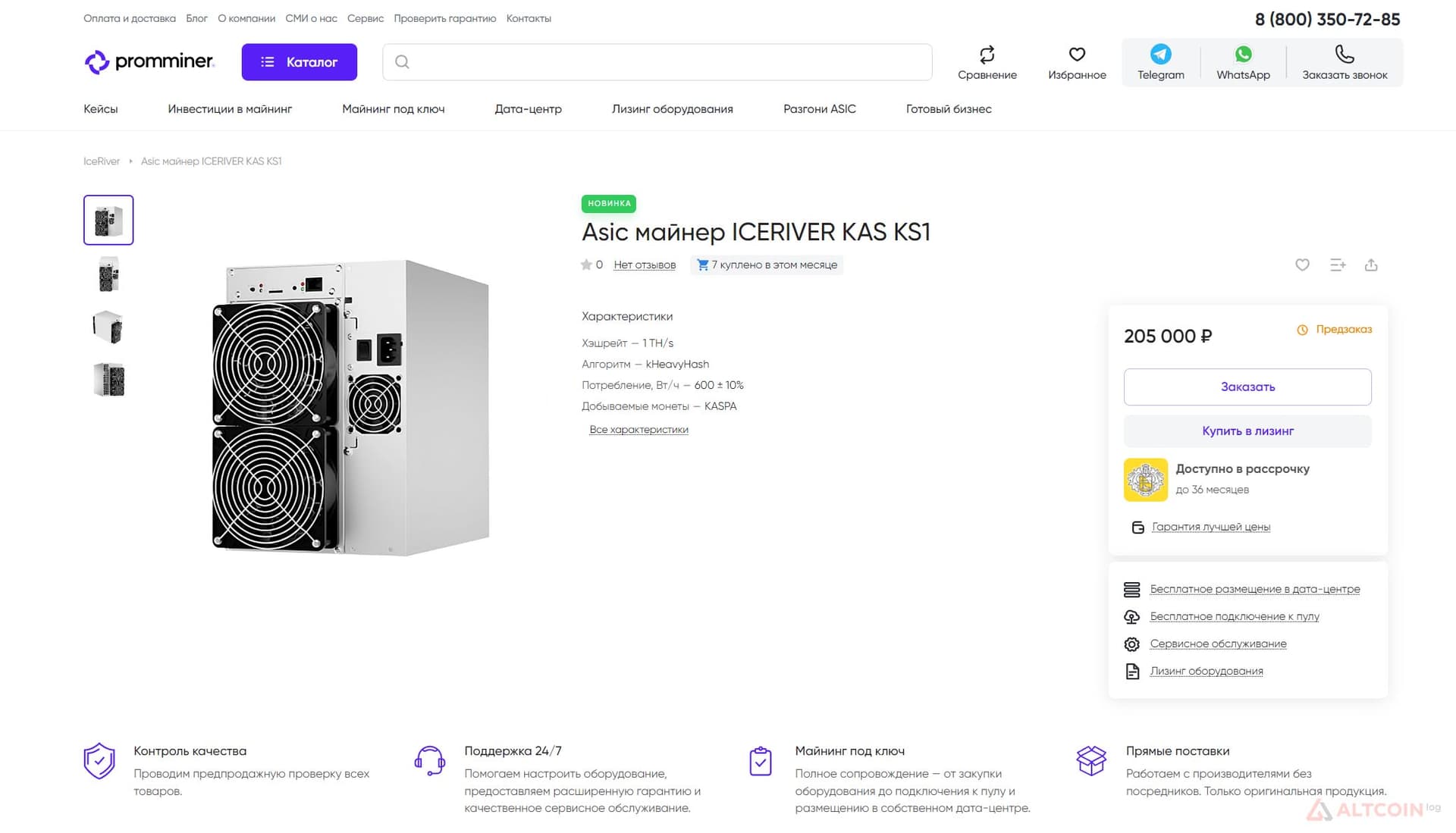The image size is (1456, 833).
Task: Contact via Telegram icon
Action: (1160, 54)
